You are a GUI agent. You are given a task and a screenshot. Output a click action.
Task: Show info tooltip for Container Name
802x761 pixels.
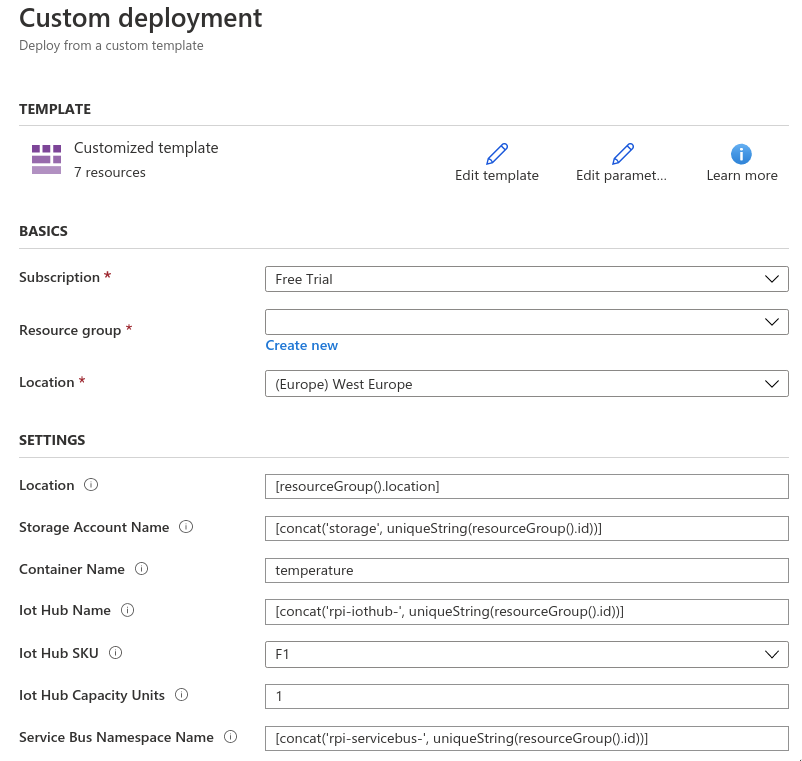coord(141,569)
